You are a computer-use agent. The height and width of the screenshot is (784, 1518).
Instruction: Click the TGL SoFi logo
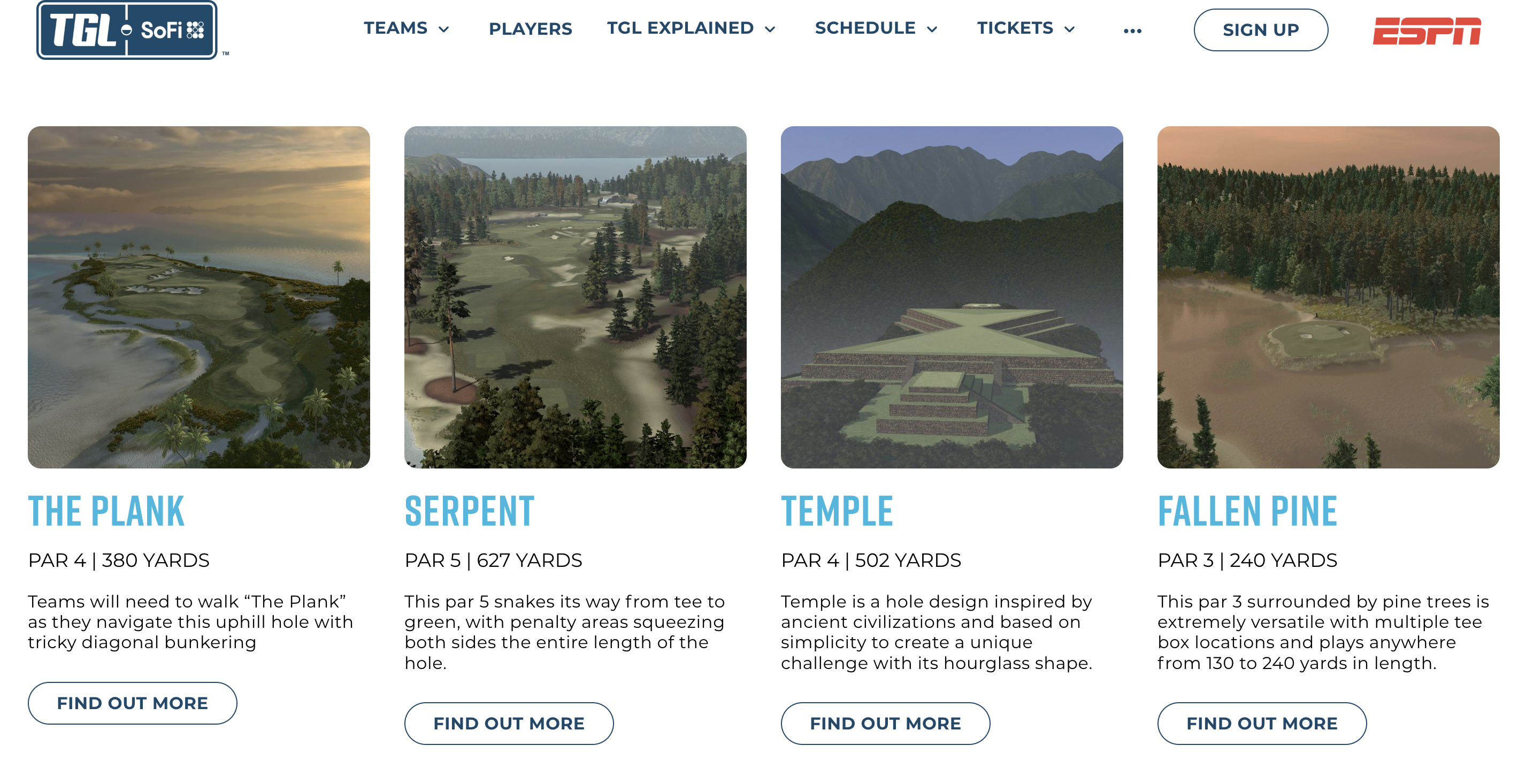(x=127, y=29)
